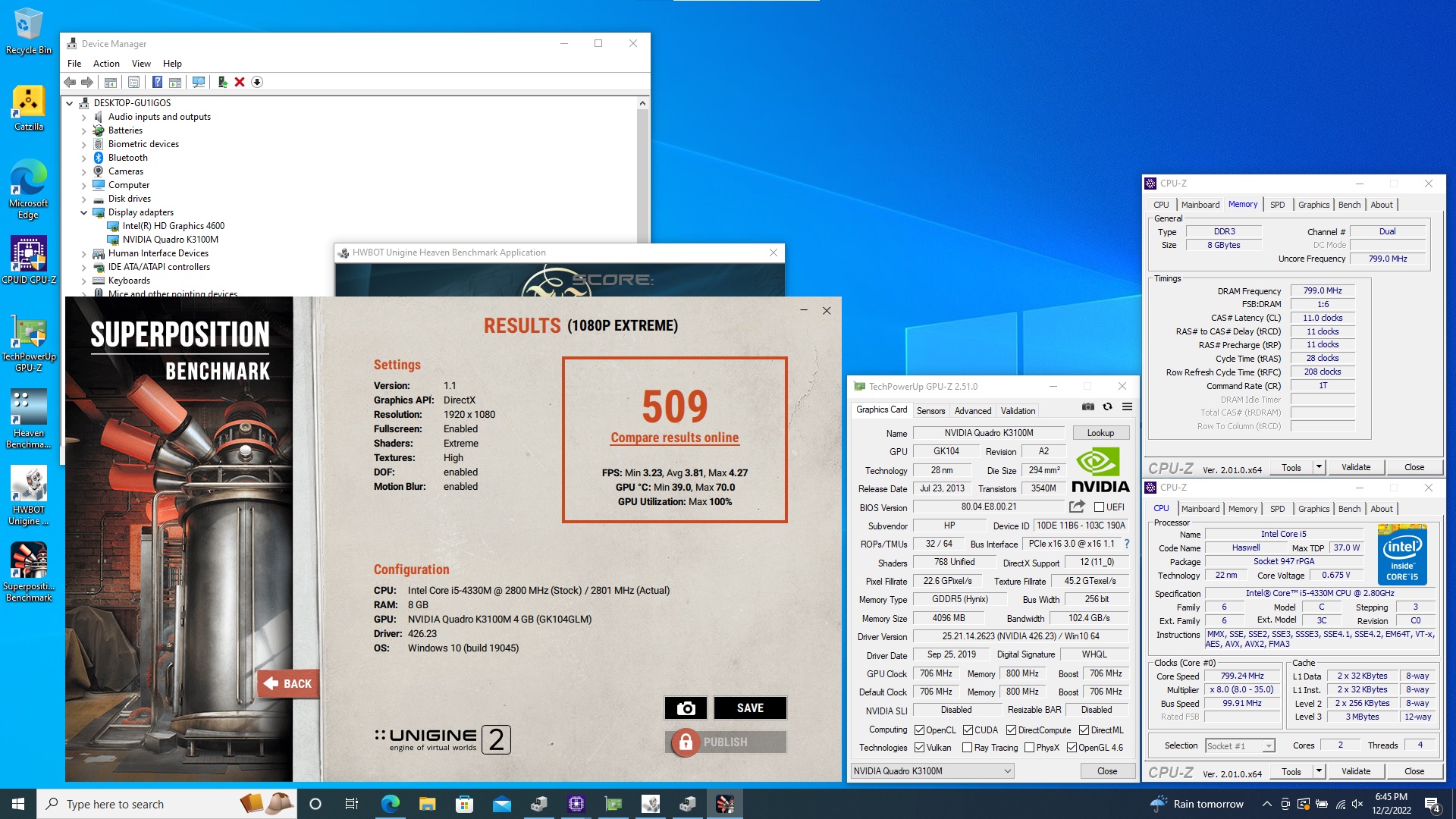
Task: Click the SAVE button in Superposition
Action: click(750, 708)
